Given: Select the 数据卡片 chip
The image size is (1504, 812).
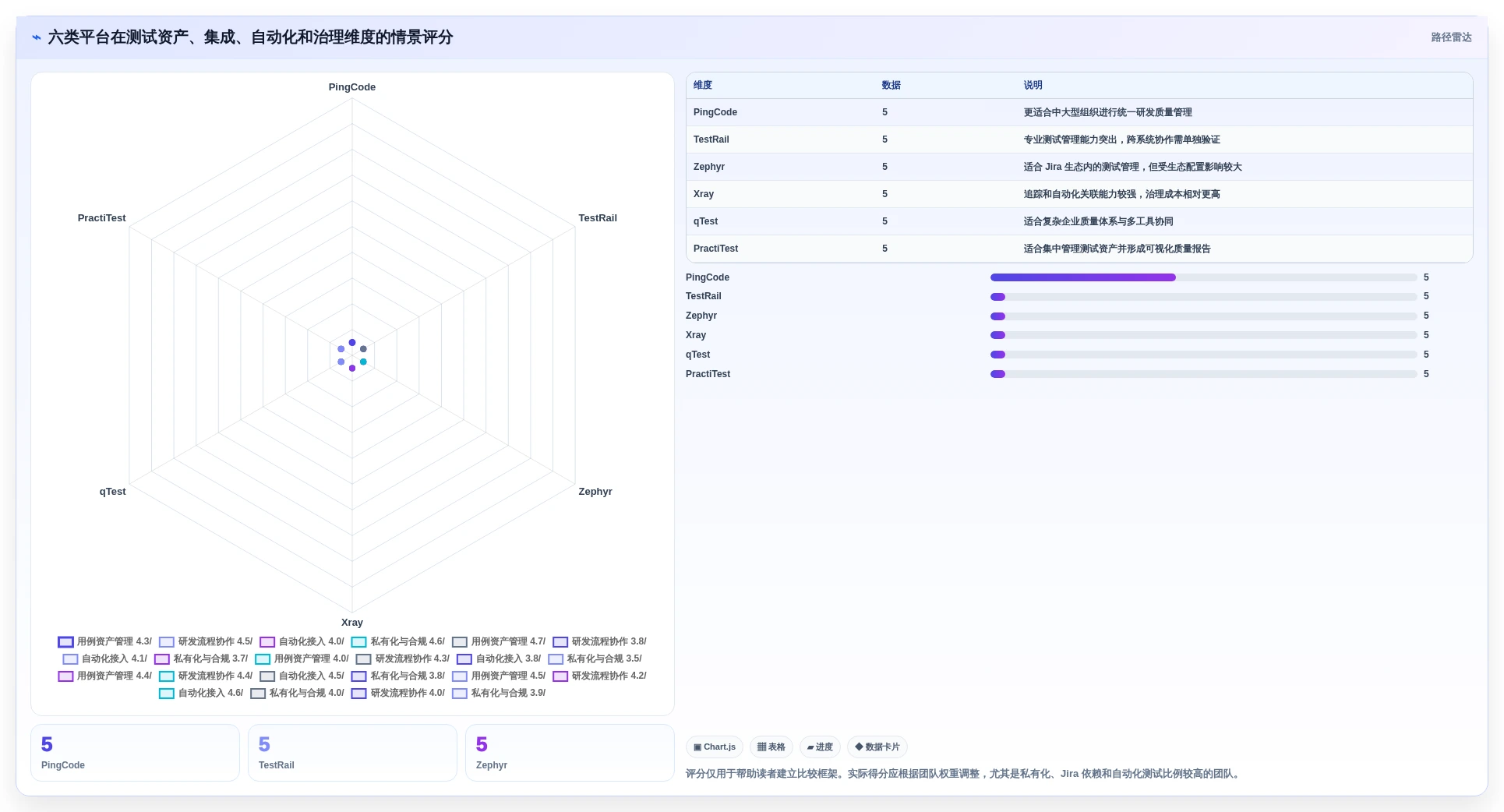Looking at the screenshot, I should (x=877, y=747).
